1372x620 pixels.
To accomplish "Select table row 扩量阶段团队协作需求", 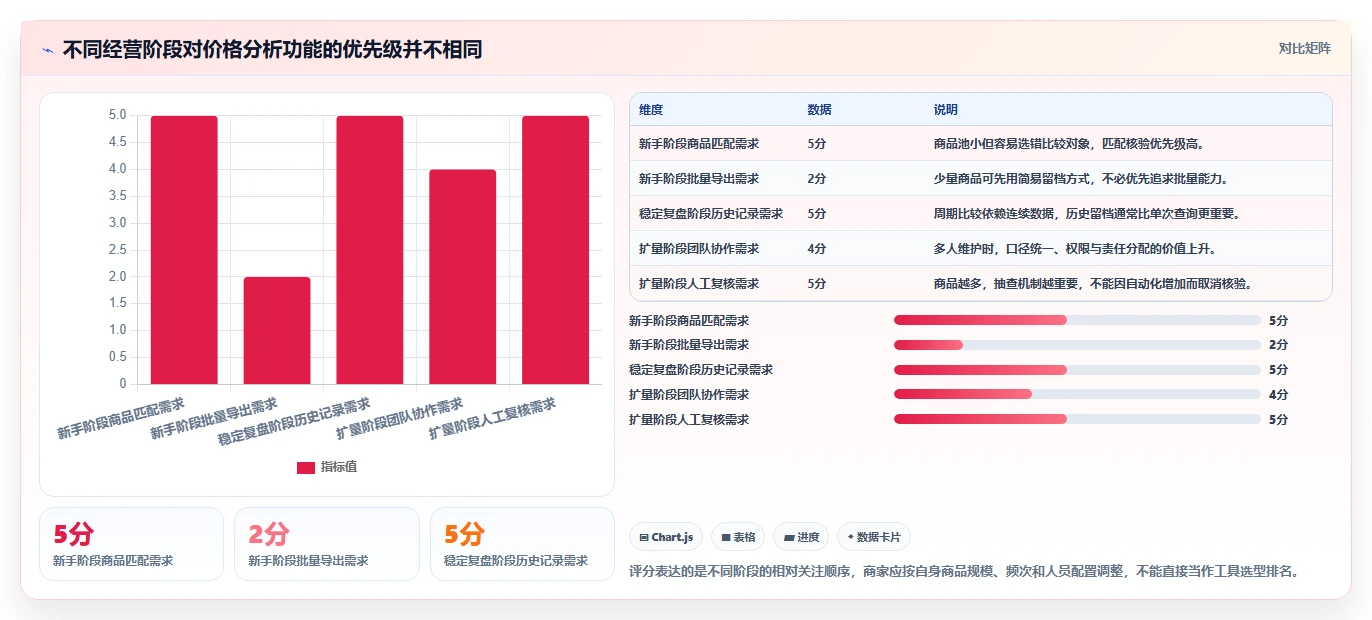I will 981,249.
